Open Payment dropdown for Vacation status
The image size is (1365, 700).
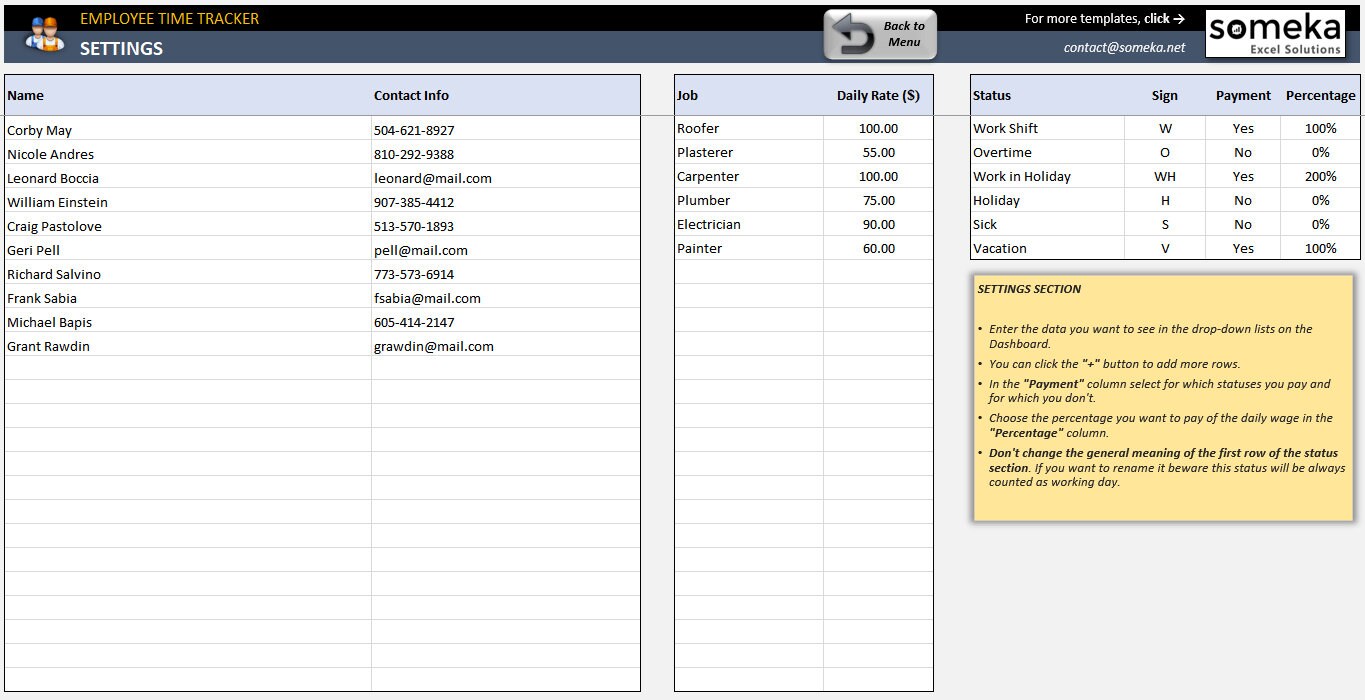1242,248
